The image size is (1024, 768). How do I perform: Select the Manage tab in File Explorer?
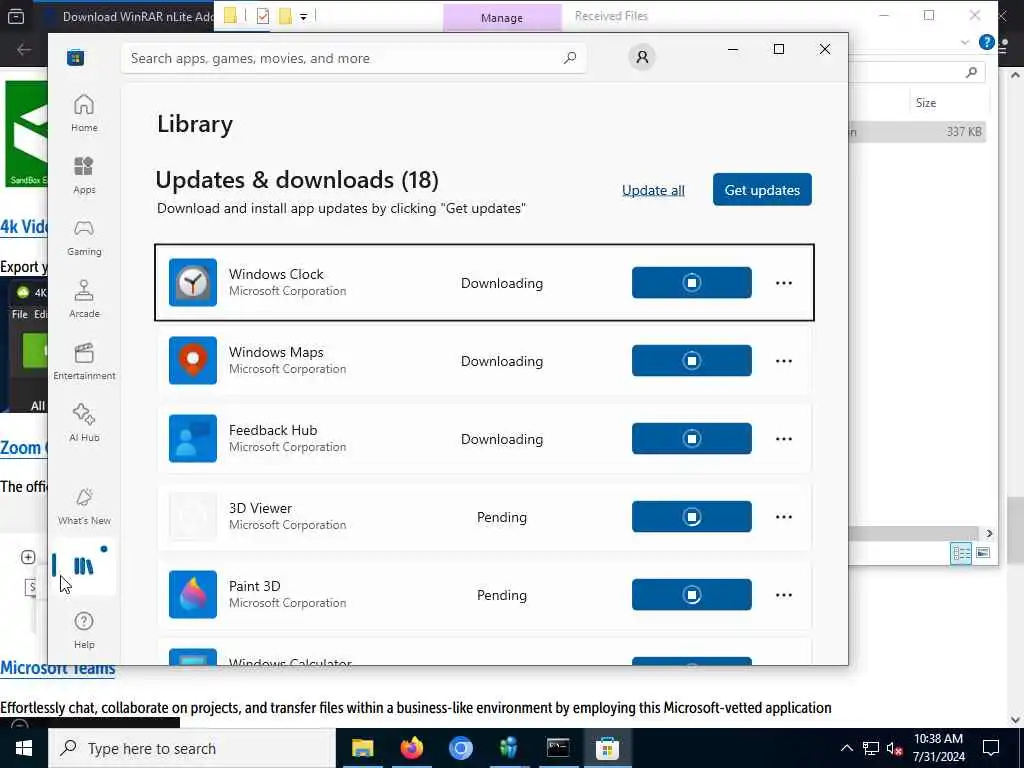click(502, 18)
